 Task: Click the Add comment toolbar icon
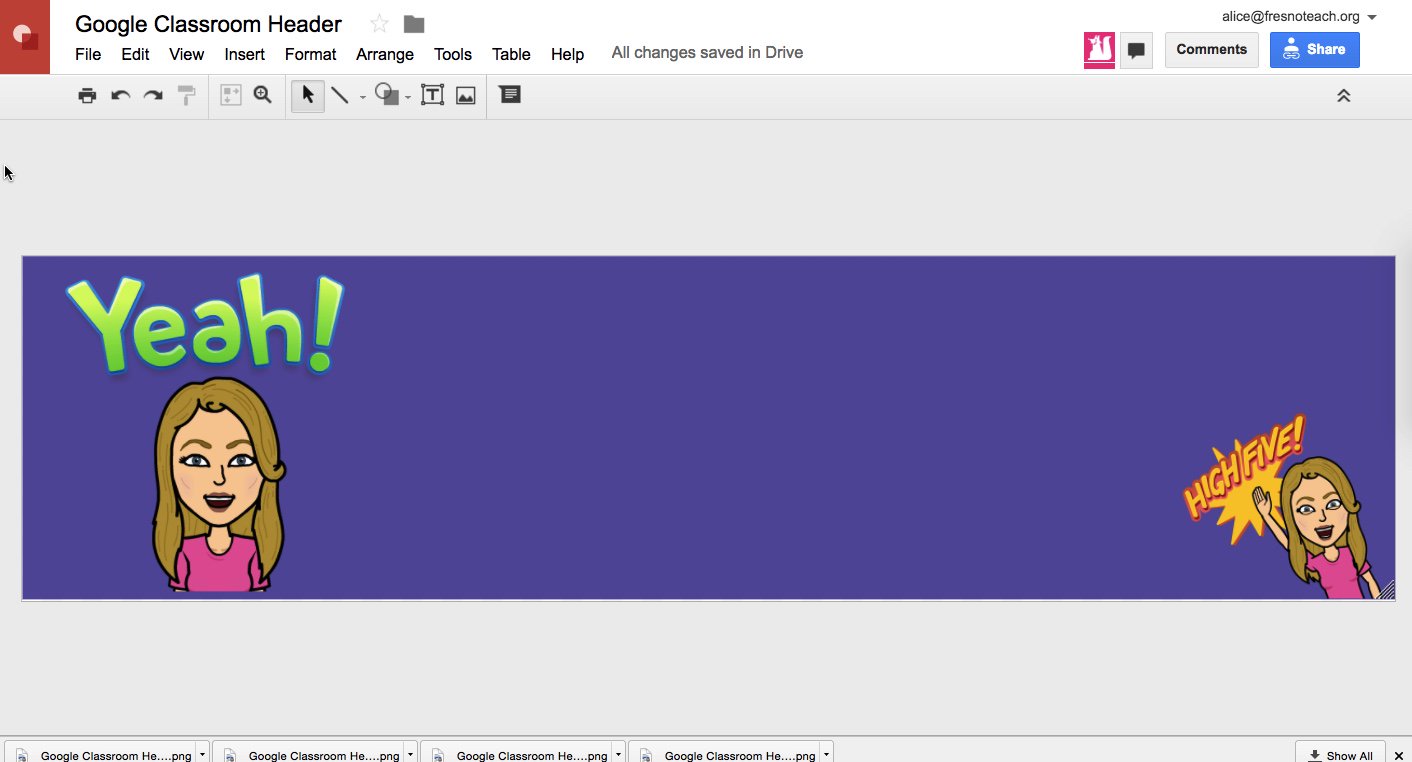pos(510,95)
